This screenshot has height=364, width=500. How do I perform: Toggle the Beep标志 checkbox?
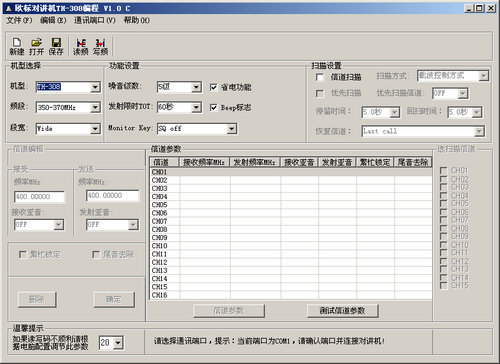(x=213, y=108)
